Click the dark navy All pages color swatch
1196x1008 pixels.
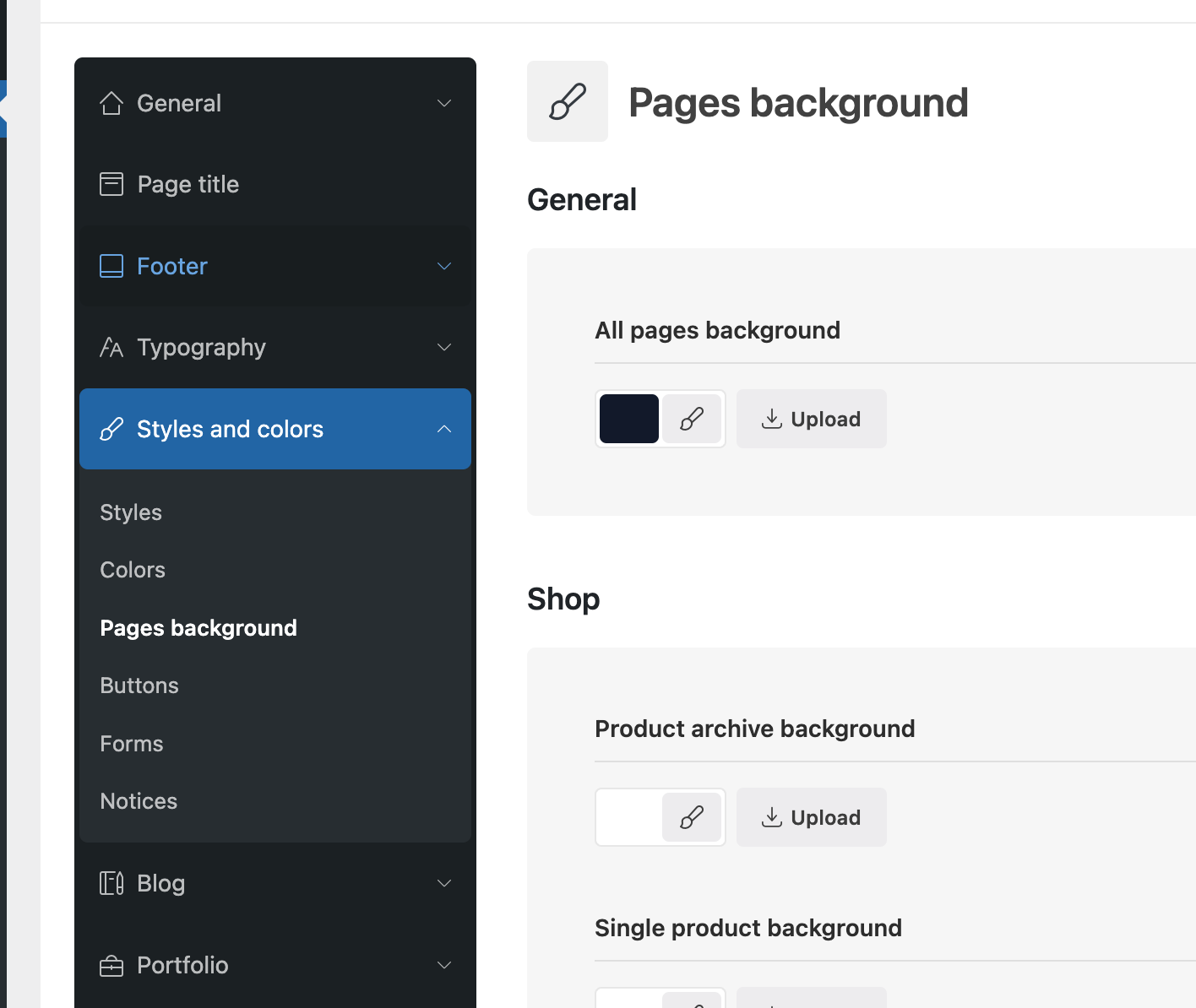point(629,419)
